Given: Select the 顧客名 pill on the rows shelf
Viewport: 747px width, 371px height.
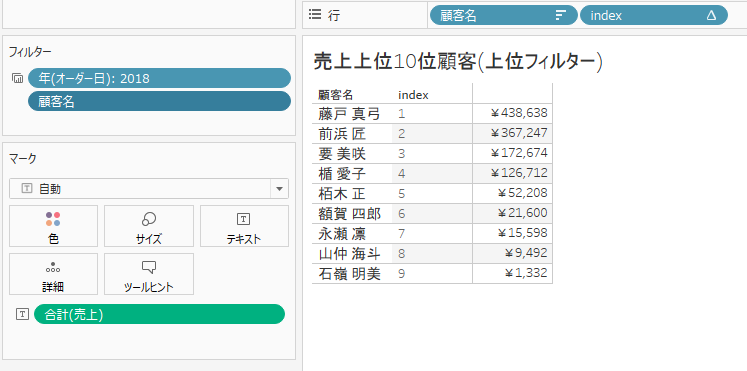Looking at the screenshot, I should click(x=504, y=15).
